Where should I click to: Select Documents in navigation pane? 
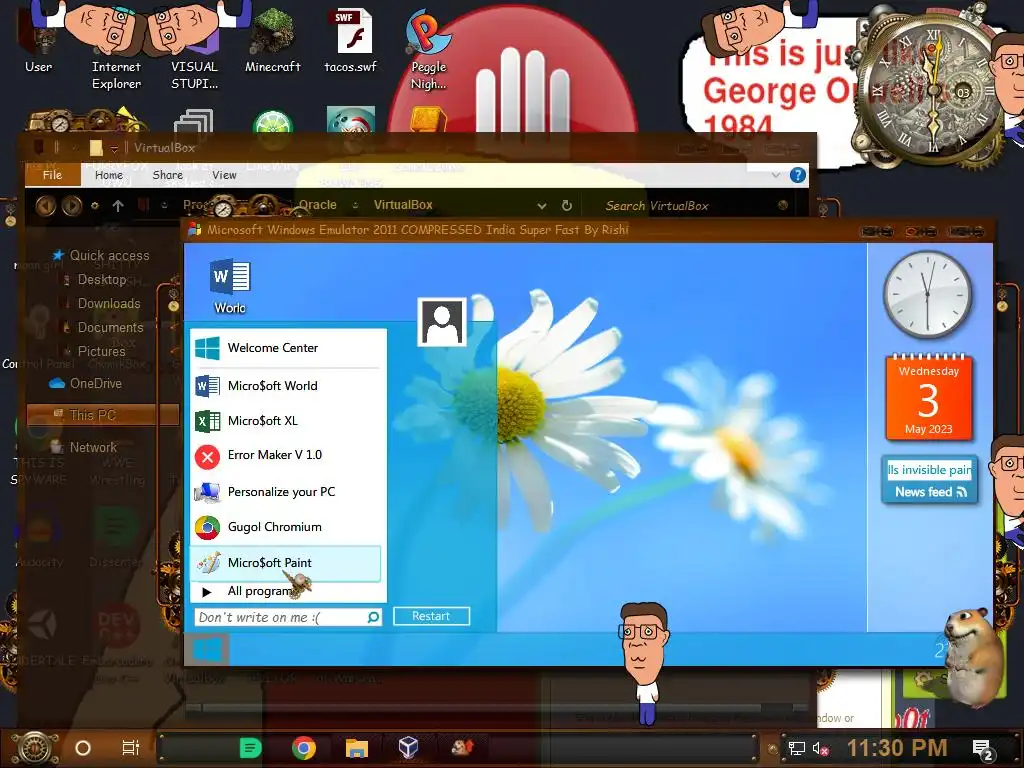(110, 328)
